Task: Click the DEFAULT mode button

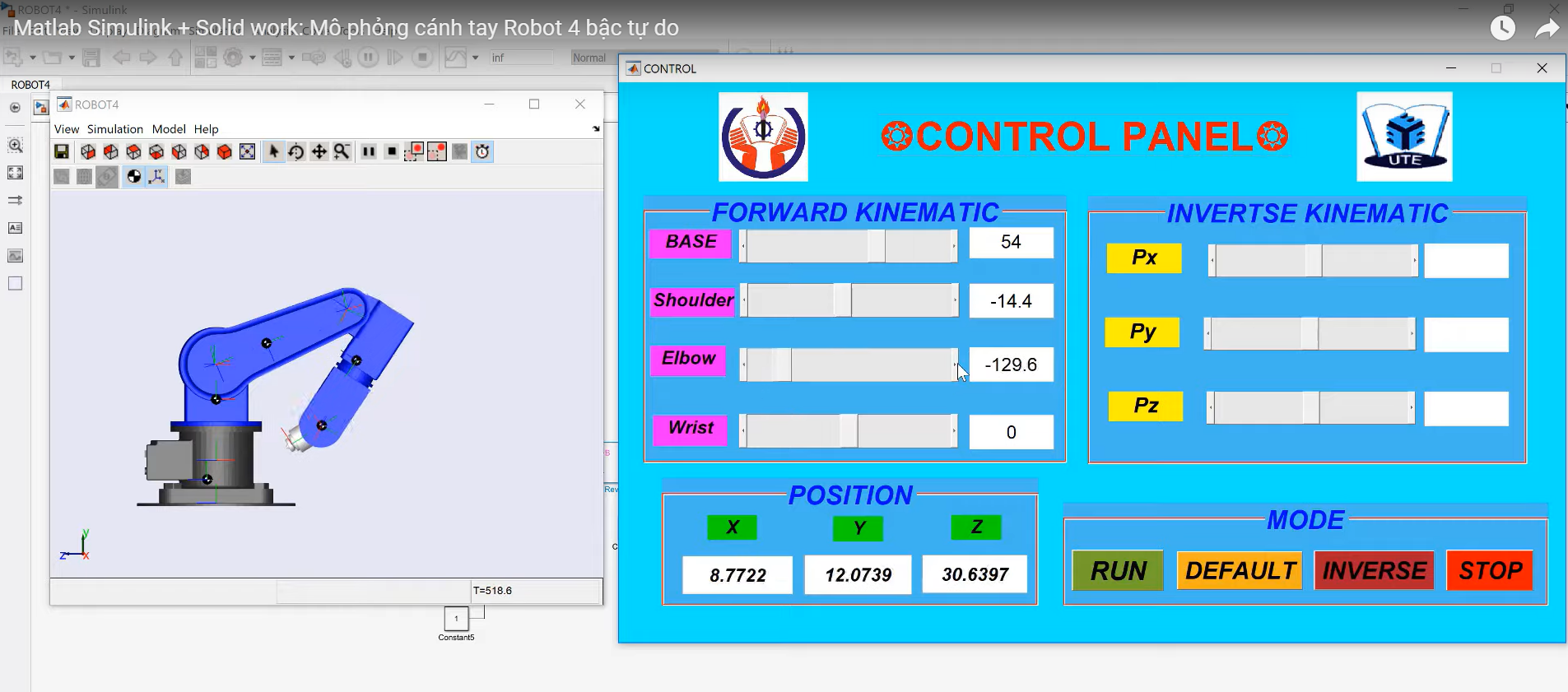Action: pyautogui.click(x=1240, y=570)
